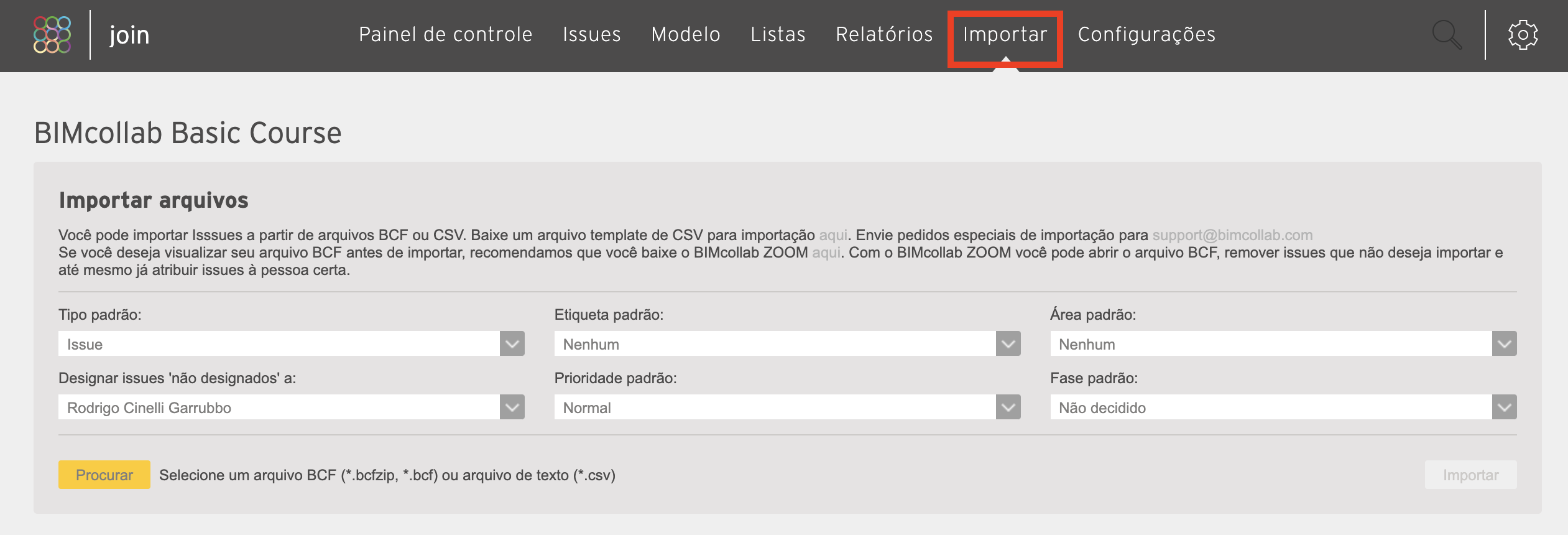Click the yellow Procurar button
This screenshot has height=535, width=1568.
pos(104,475)
